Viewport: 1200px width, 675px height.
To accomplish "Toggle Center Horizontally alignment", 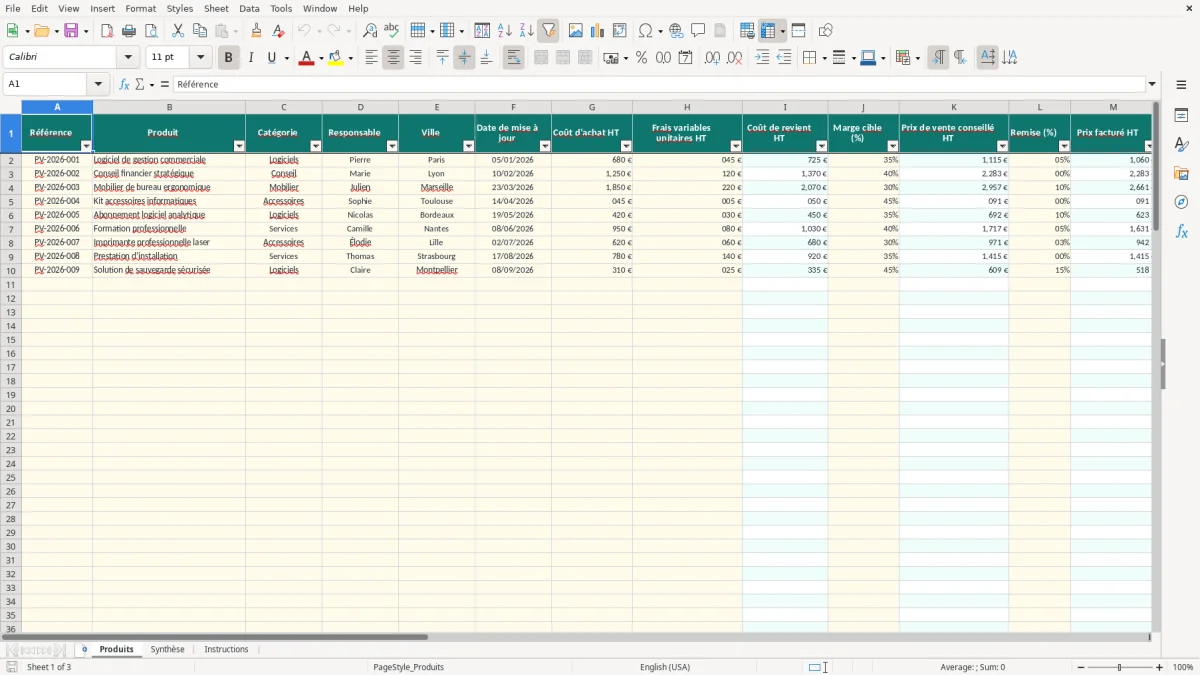I will point(393,58).
